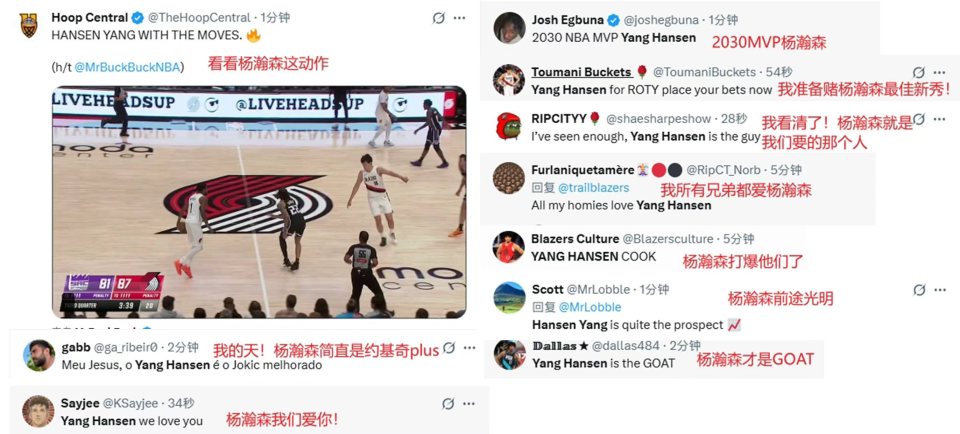960x434 pixels.
Task: Open the @MrLobble reply mention link
Action: coord(590,307)
